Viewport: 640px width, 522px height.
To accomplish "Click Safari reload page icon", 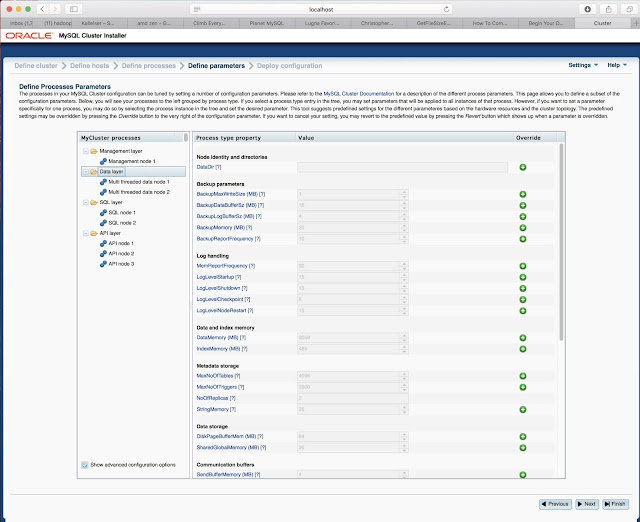I will (446, 9).
